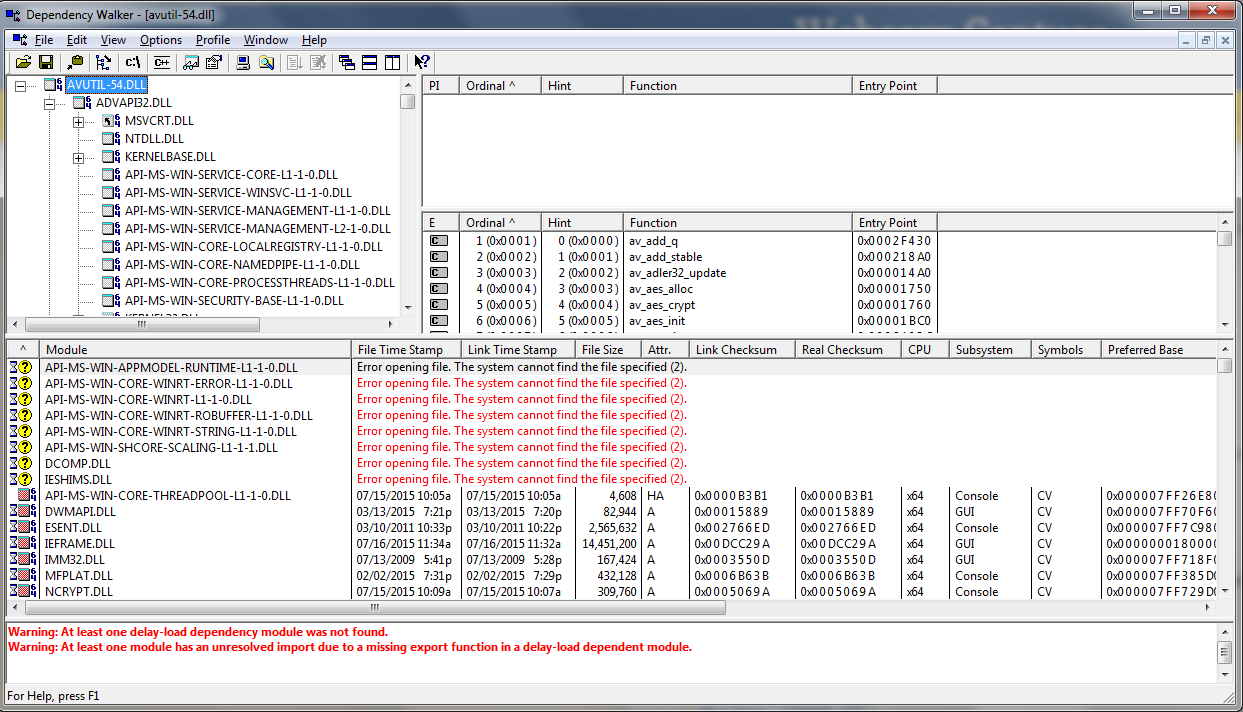
Task: Collapse the AVUTIL-54.DLL tree node
Action: (x=20, y=86)
